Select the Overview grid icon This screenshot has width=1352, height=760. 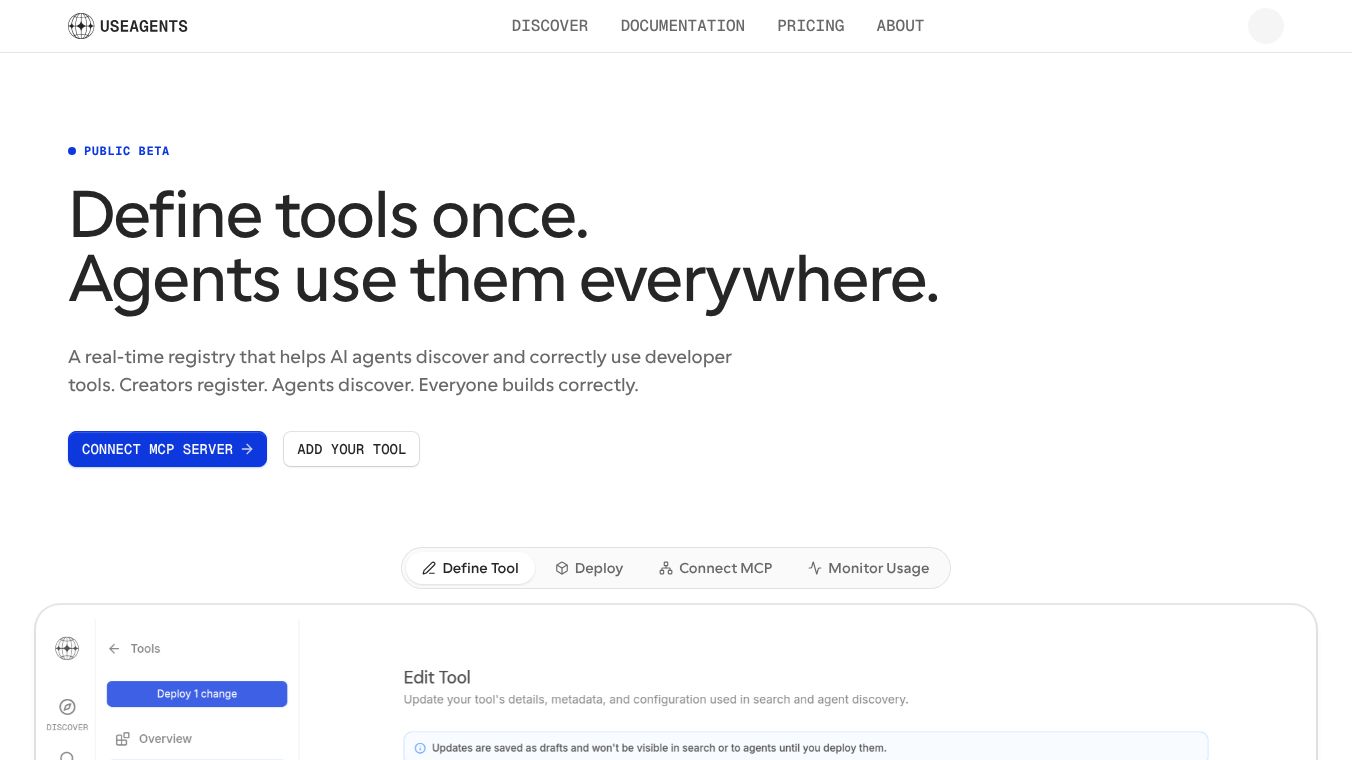123,739
